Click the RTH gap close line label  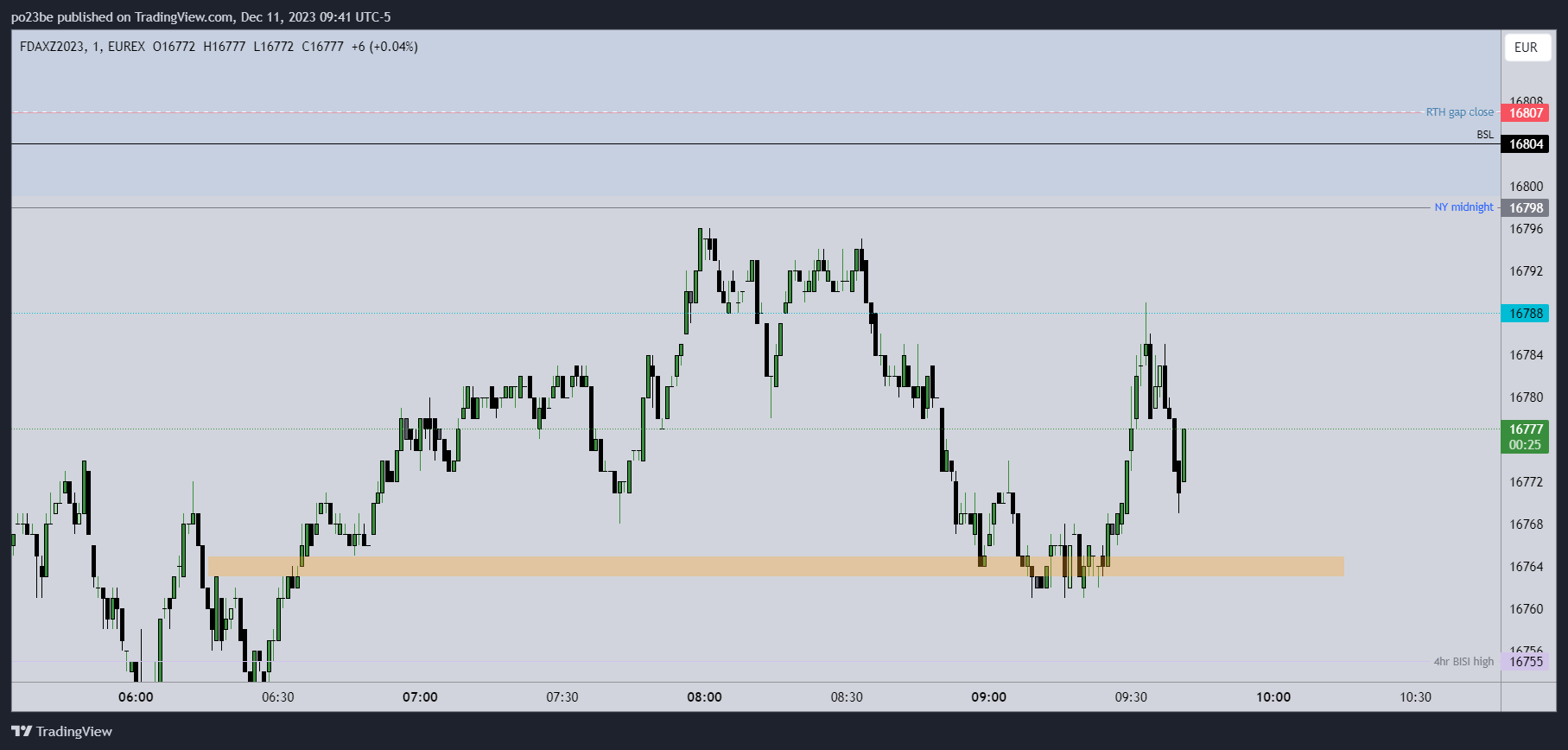coord(1459,112)
